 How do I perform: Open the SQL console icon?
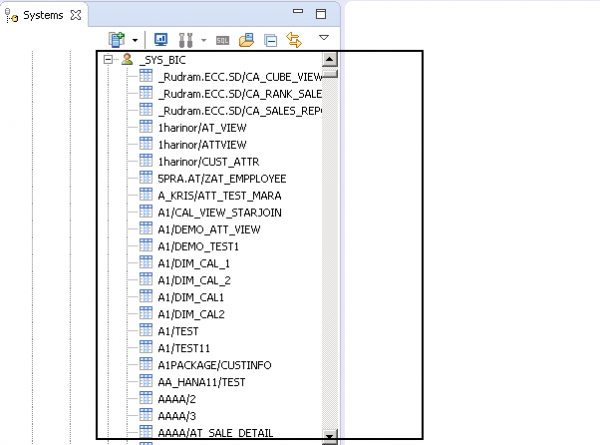pyautogui.click(x=222, y=40)
